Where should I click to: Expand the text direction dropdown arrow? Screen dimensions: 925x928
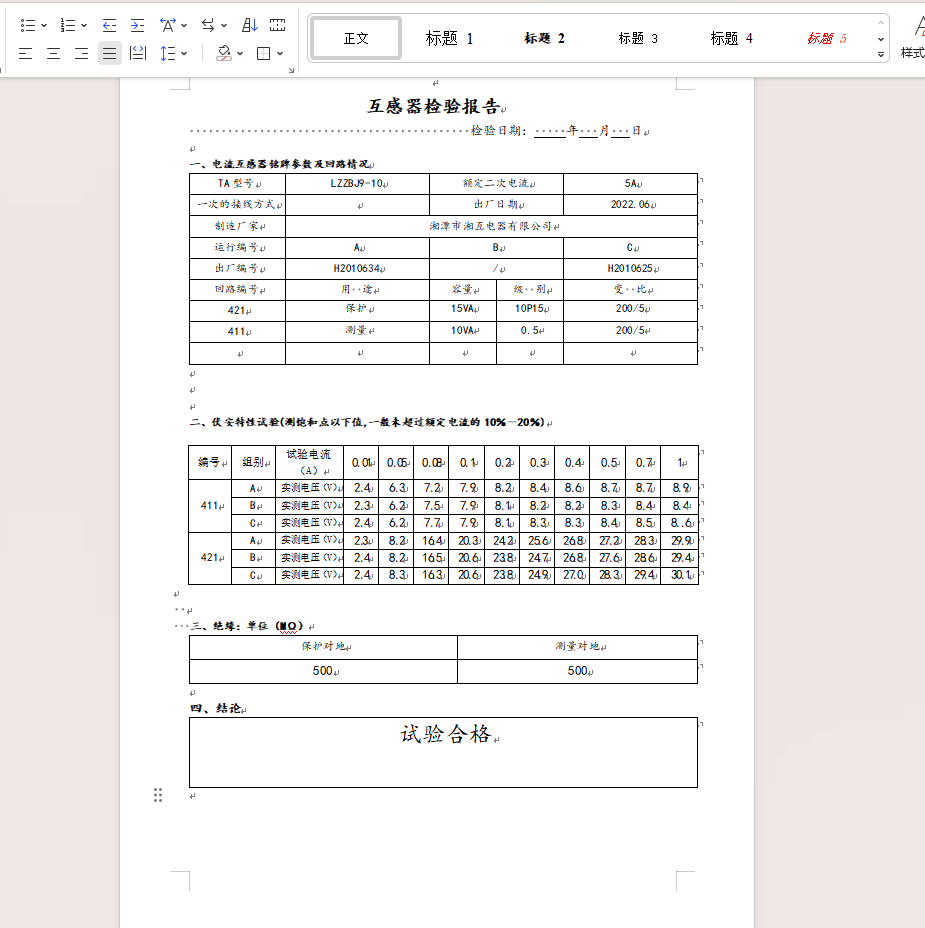[x=224, y=25]
